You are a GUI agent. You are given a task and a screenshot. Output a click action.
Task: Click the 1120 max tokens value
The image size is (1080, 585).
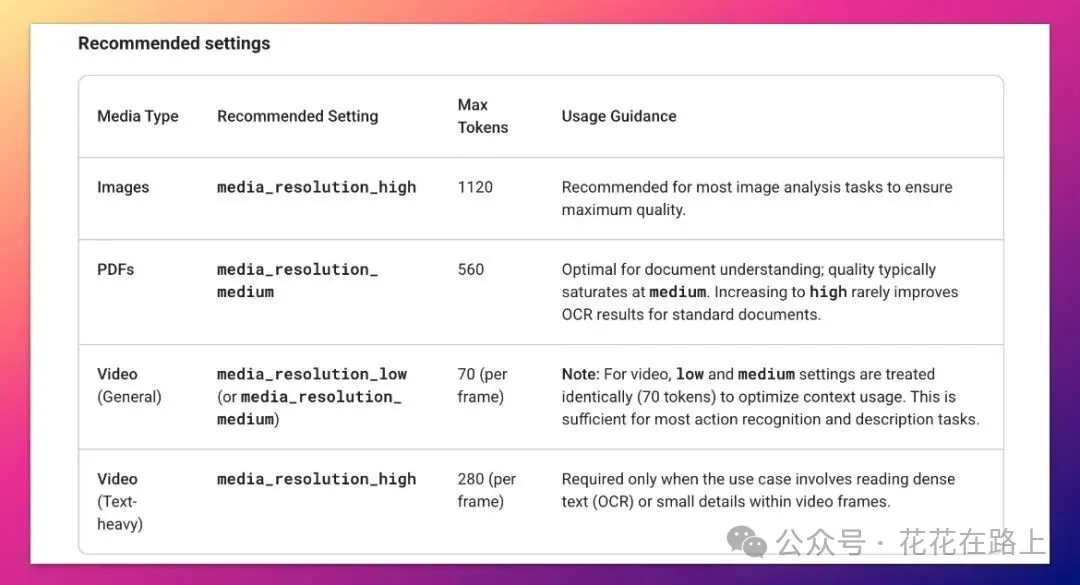475,187
